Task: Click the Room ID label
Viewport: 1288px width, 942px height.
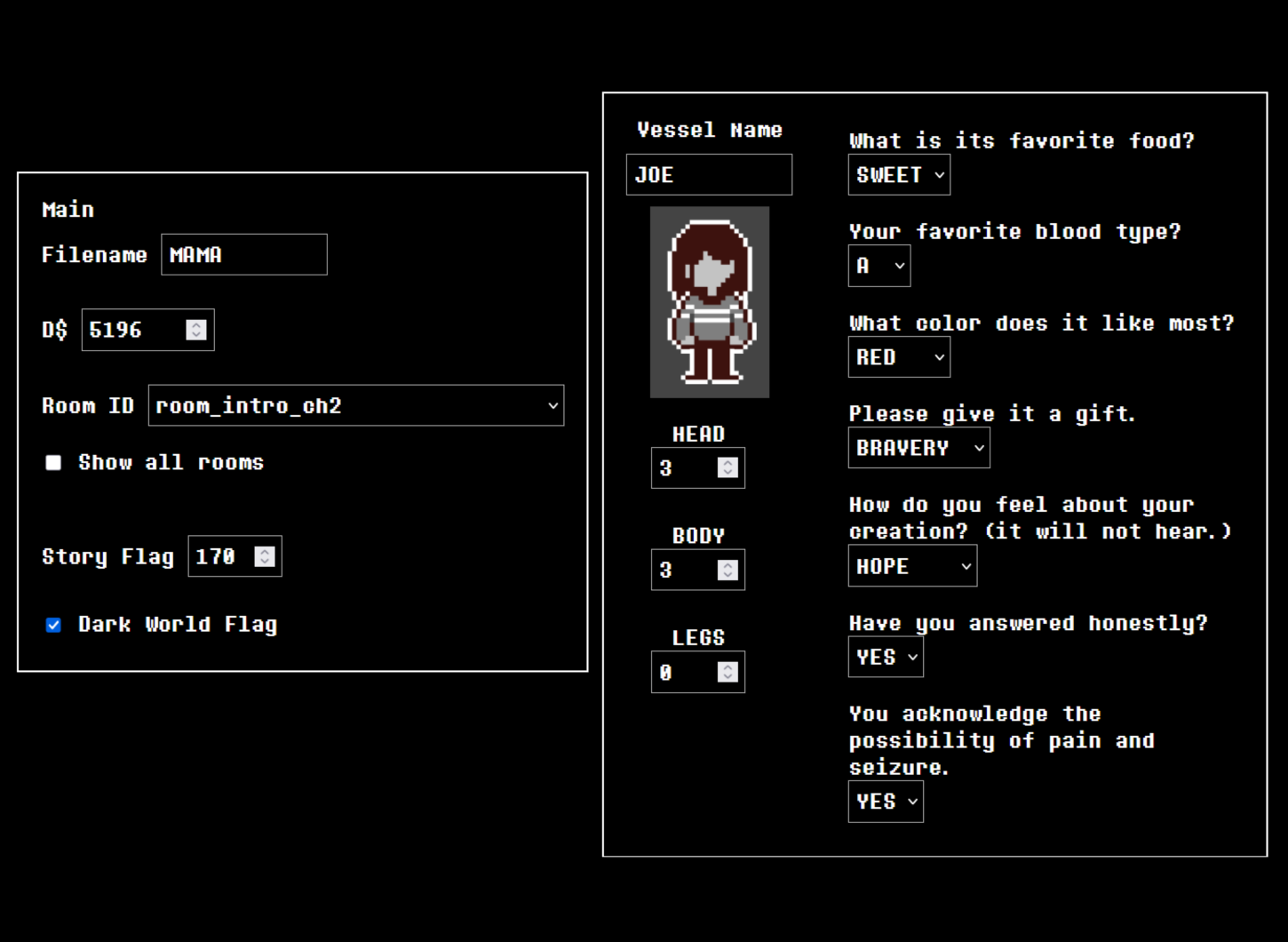Action: pyautogui.click(x=87, y=405)
